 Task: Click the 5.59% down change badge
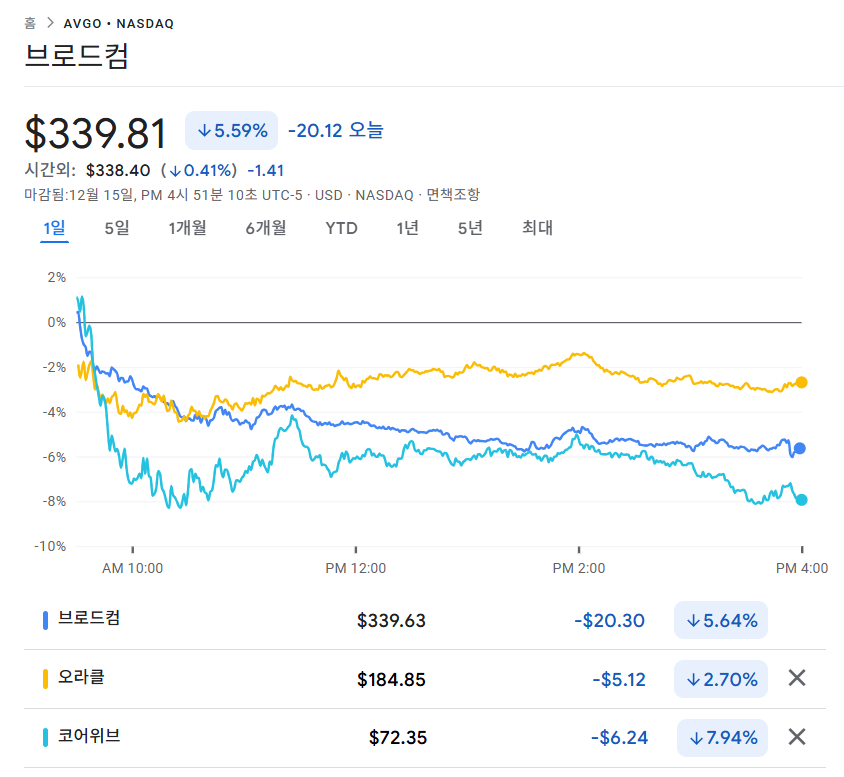click(231, 130)
